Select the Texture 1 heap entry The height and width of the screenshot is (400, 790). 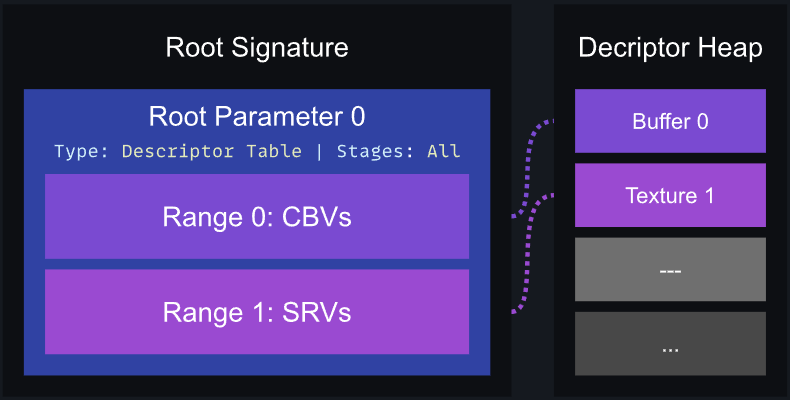click(670, 195)
